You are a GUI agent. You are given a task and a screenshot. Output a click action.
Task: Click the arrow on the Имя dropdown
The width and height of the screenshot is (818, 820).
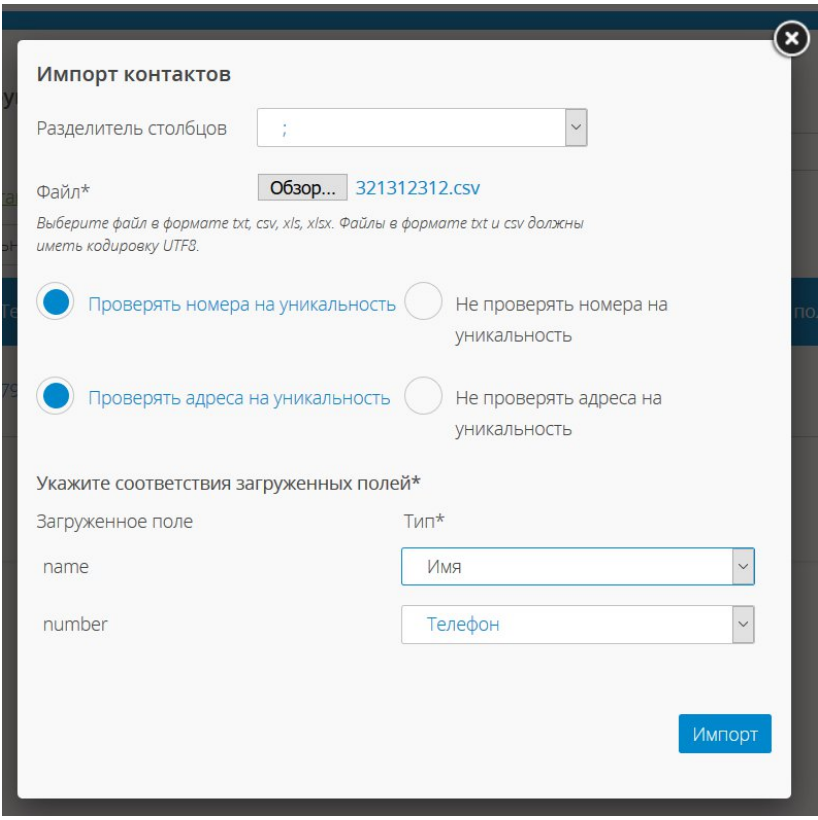[742, 567]
